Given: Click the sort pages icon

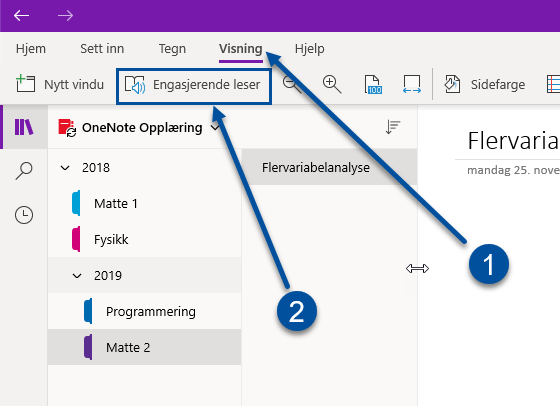Looking at the screenshot, I should pos(392,127).
